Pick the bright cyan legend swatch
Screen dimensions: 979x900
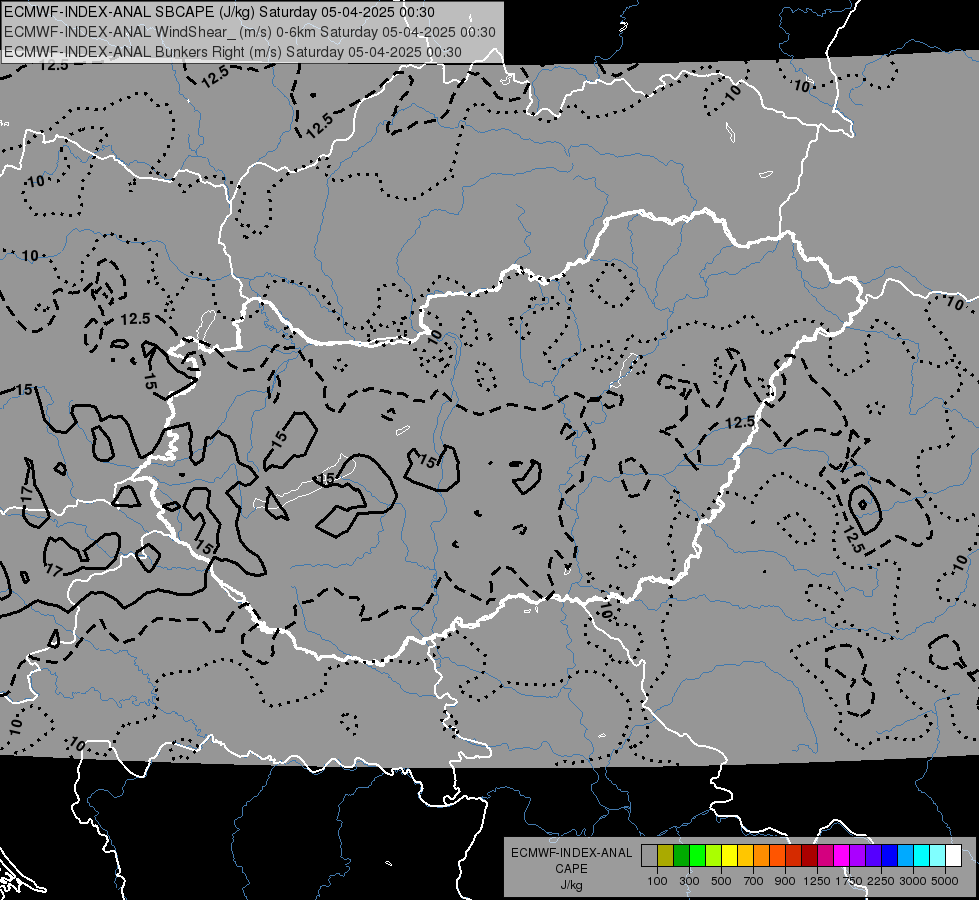[x=922, y=855]
